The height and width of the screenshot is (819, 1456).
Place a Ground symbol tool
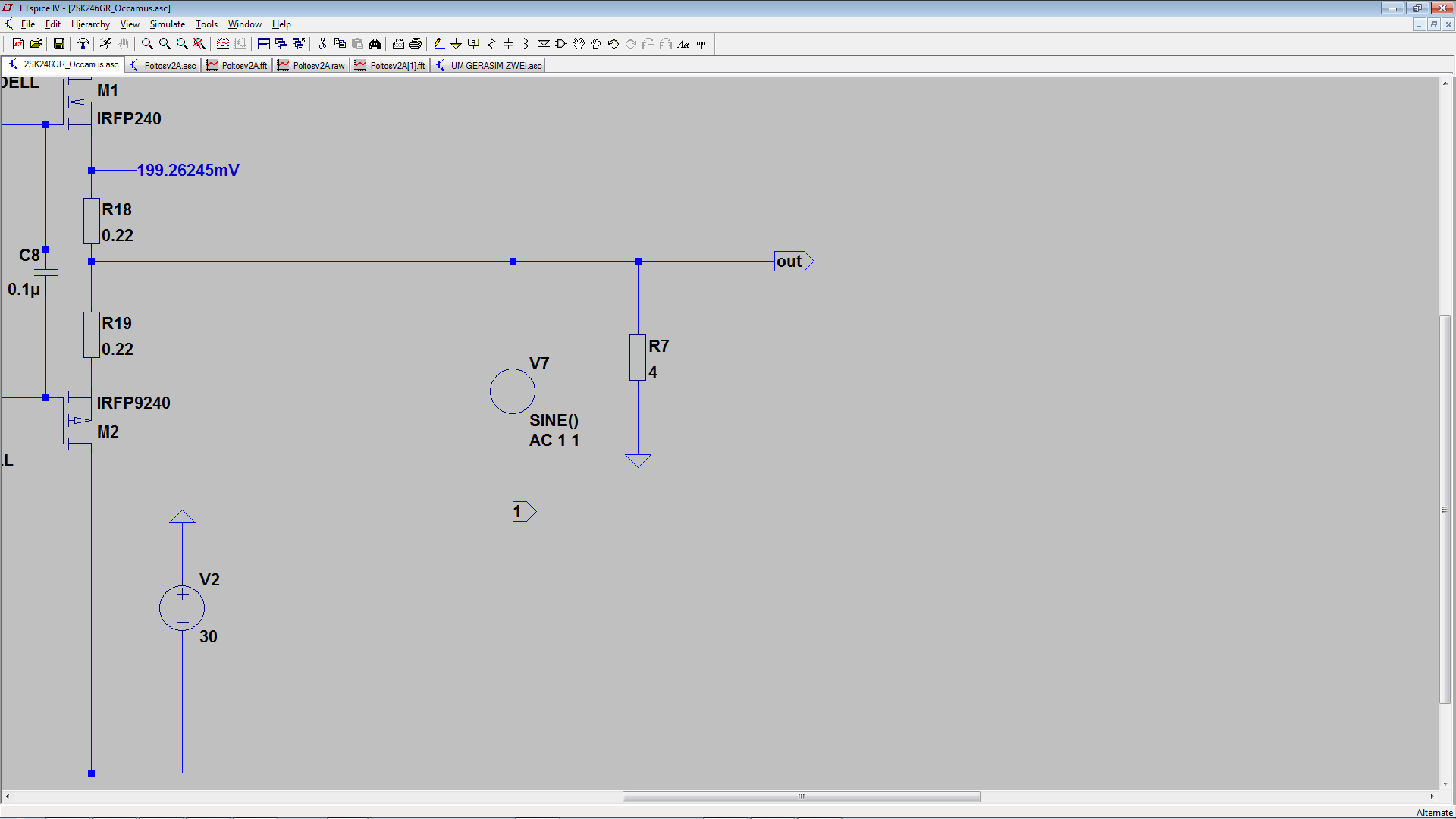(x=456, y=44)
